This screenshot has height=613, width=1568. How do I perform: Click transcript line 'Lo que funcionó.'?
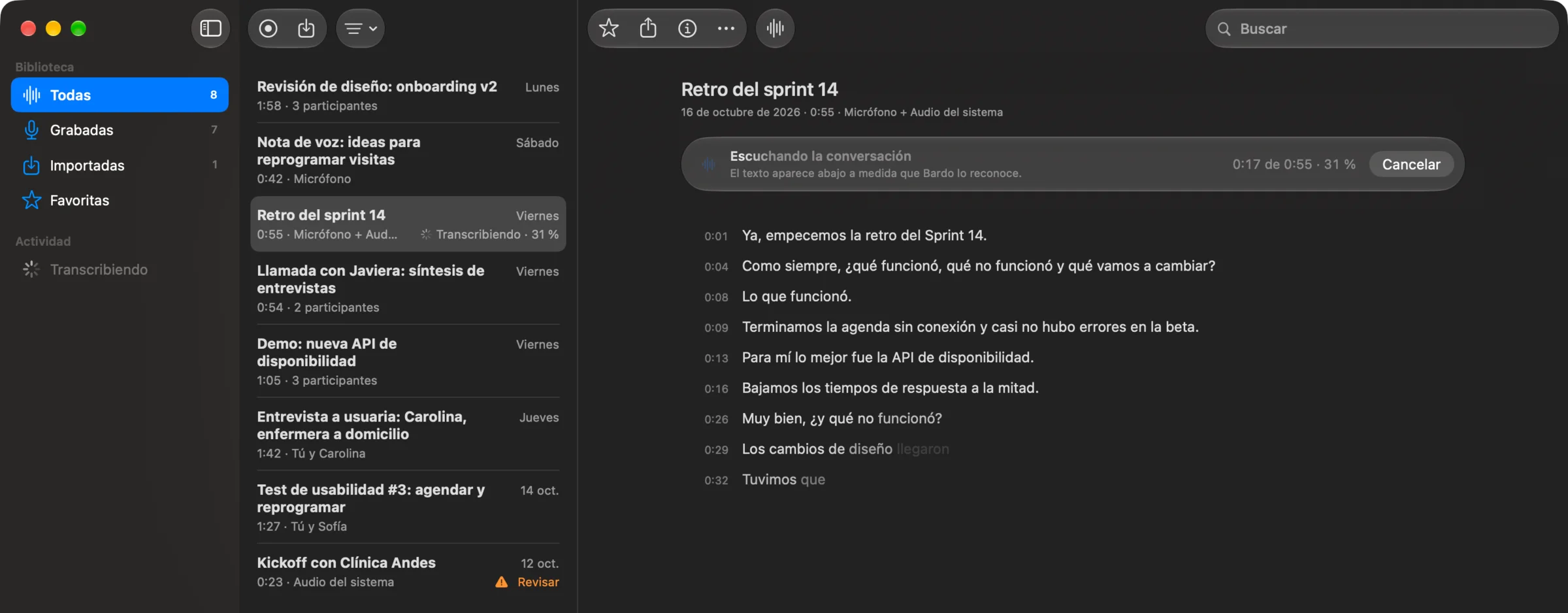(796, 297)
